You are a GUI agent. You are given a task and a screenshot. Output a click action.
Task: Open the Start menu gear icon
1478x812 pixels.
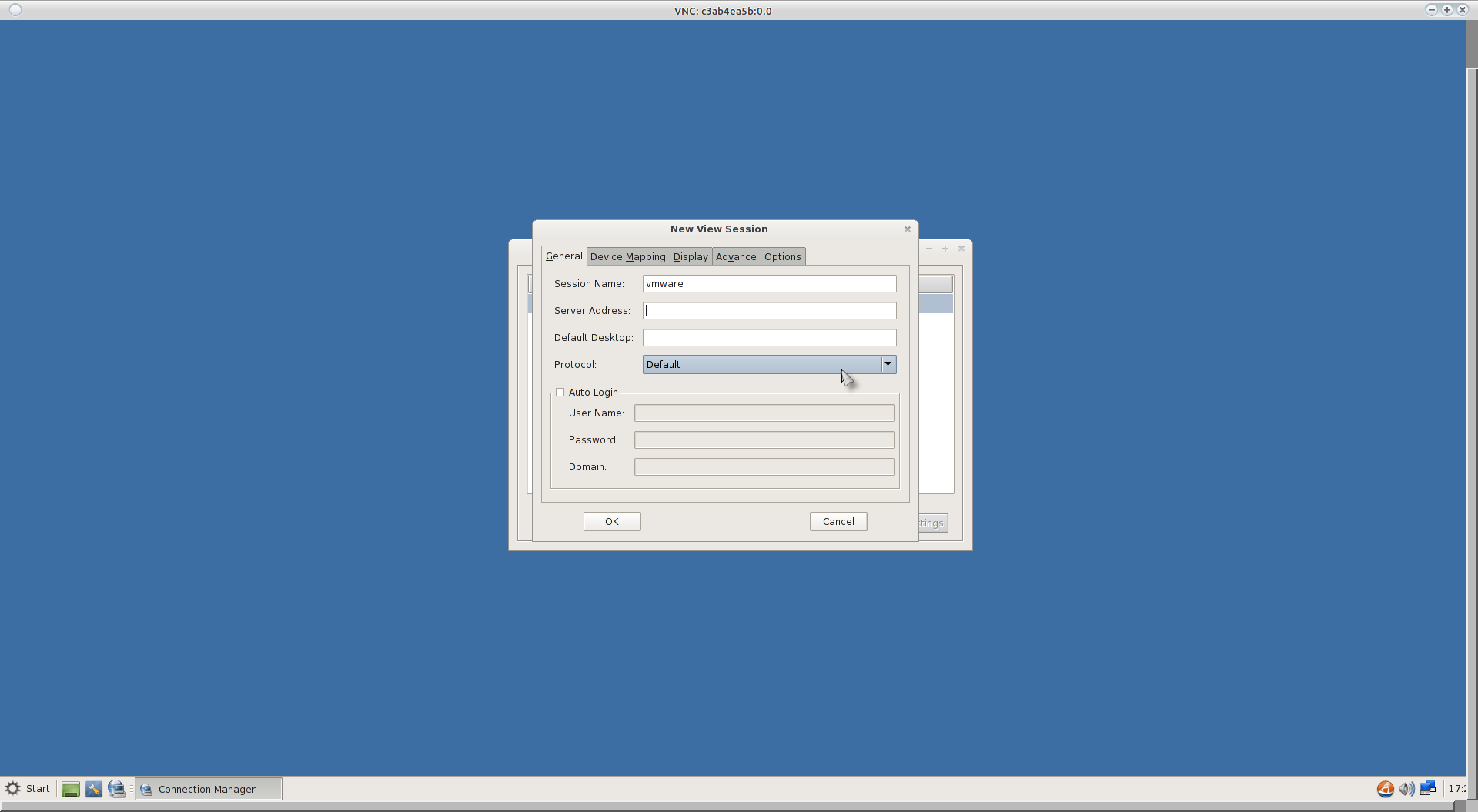pyautogui.click(x=12, y=788)
